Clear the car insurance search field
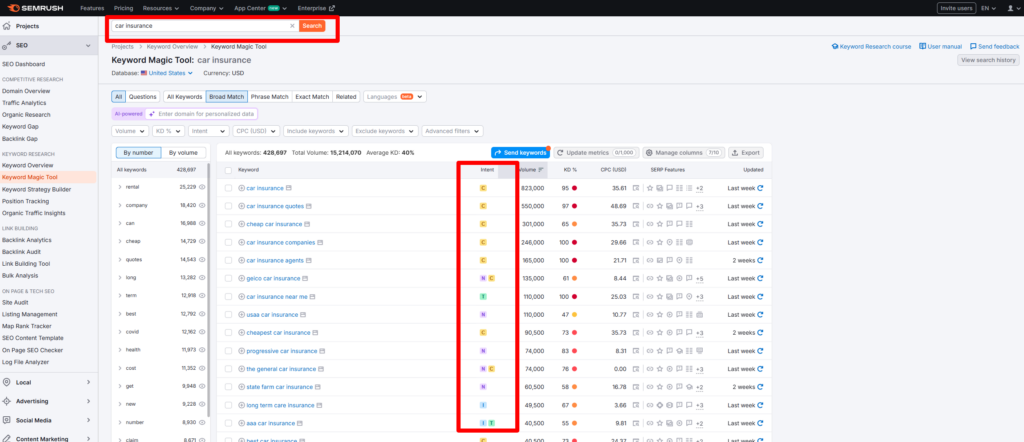 pos(292,26)
